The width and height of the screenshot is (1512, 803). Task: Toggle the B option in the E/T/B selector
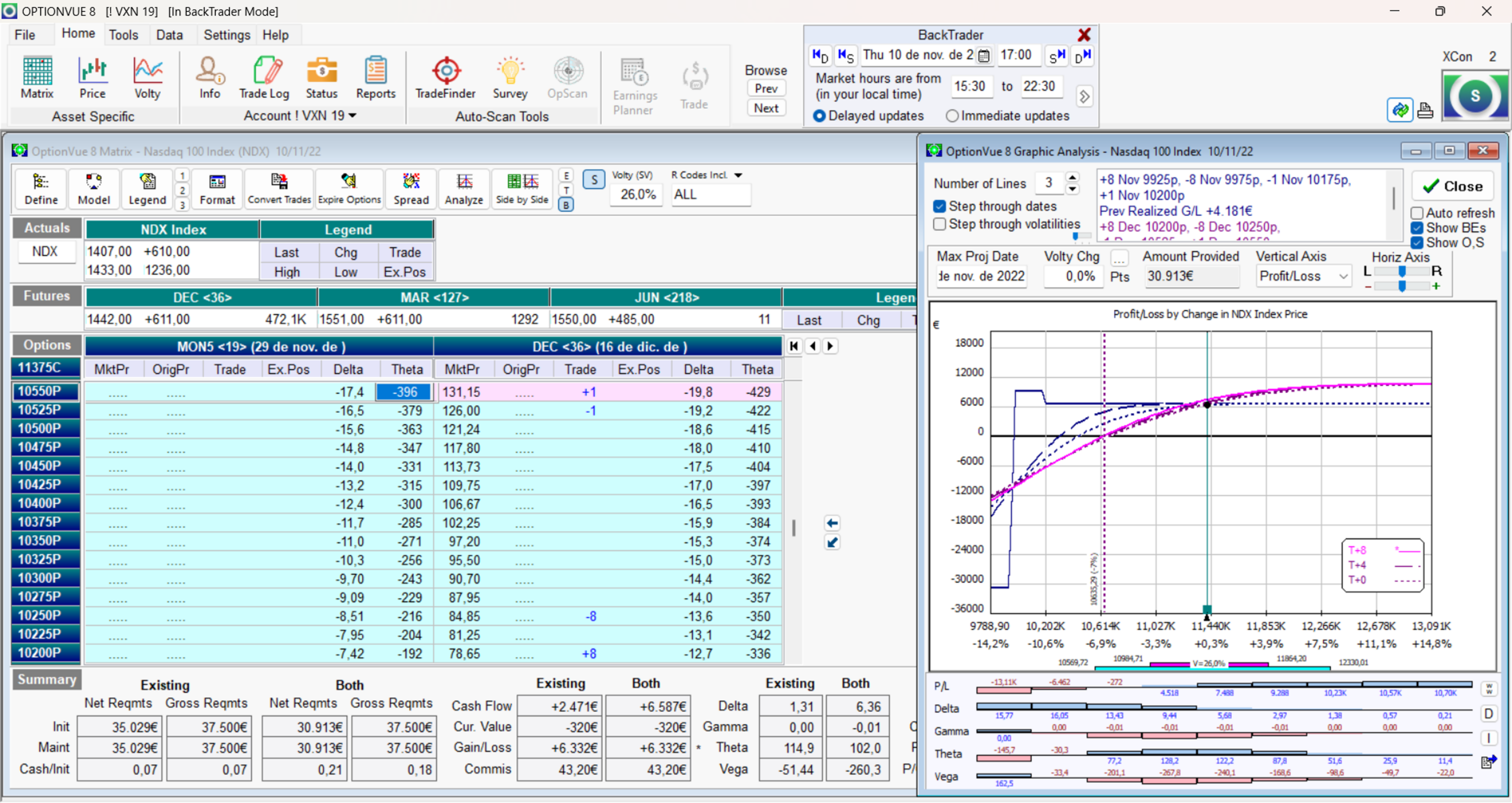[566, 206]
